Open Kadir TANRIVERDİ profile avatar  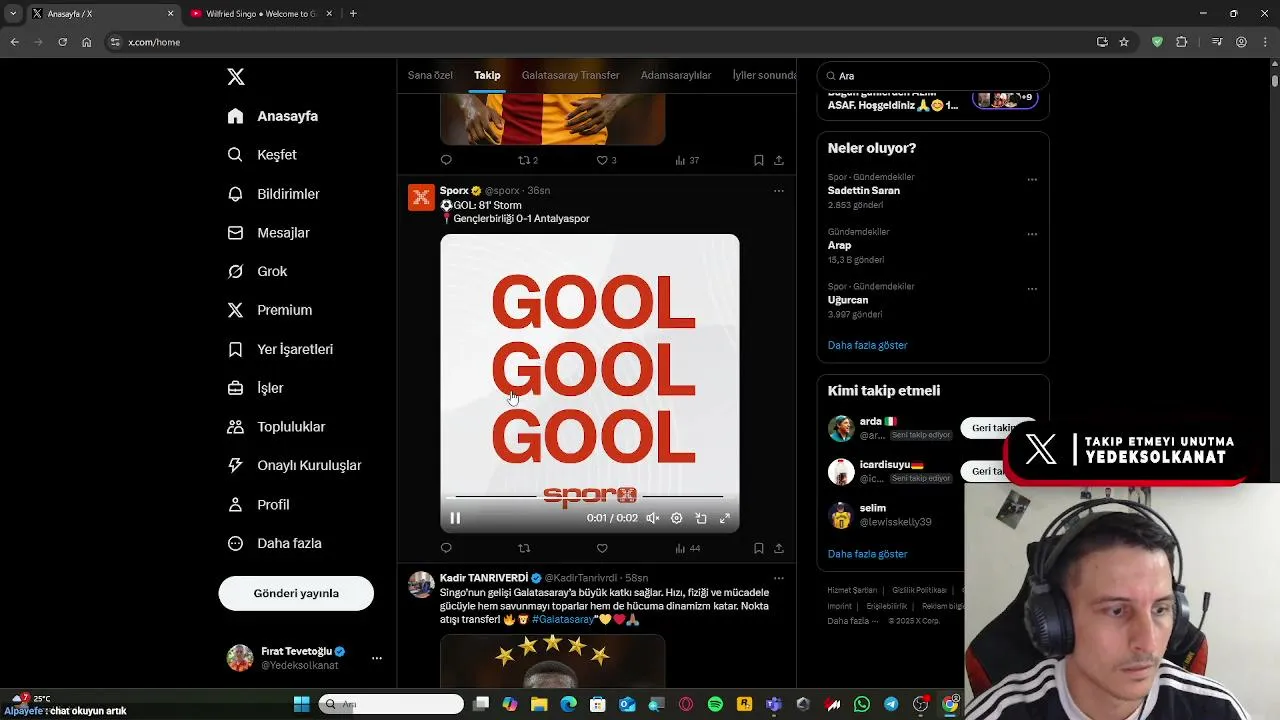(421, 584)
